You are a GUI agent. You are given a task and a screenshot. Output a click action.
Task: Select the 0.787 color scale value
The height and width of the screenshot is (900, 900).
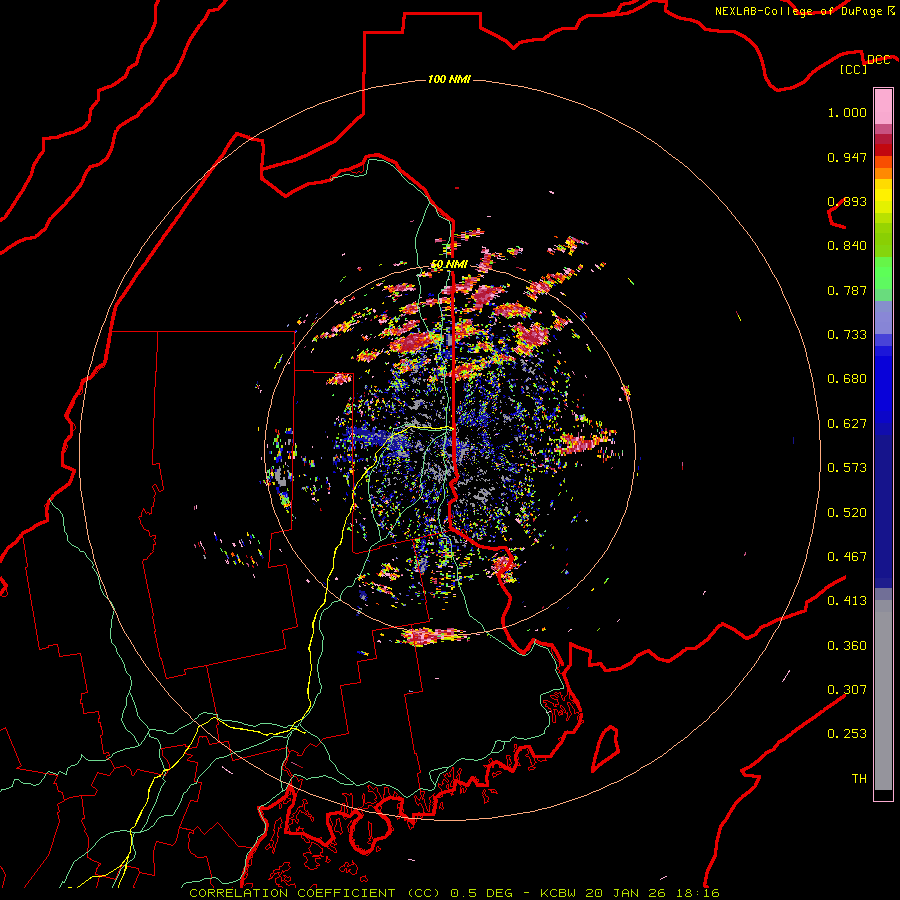tap(847, 290)
